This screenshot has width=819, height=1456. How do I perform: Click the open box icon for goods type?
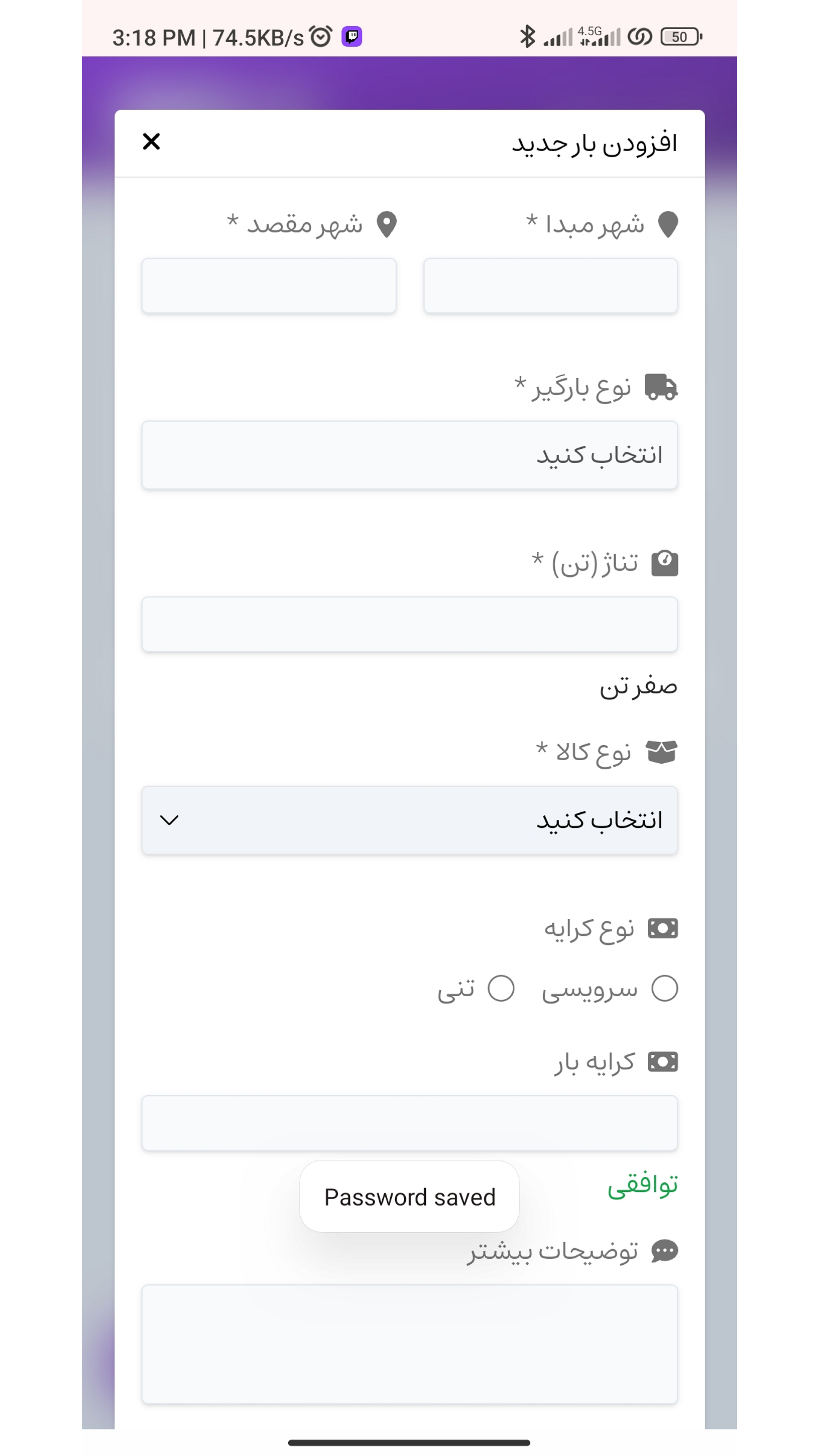coord(661,752)
